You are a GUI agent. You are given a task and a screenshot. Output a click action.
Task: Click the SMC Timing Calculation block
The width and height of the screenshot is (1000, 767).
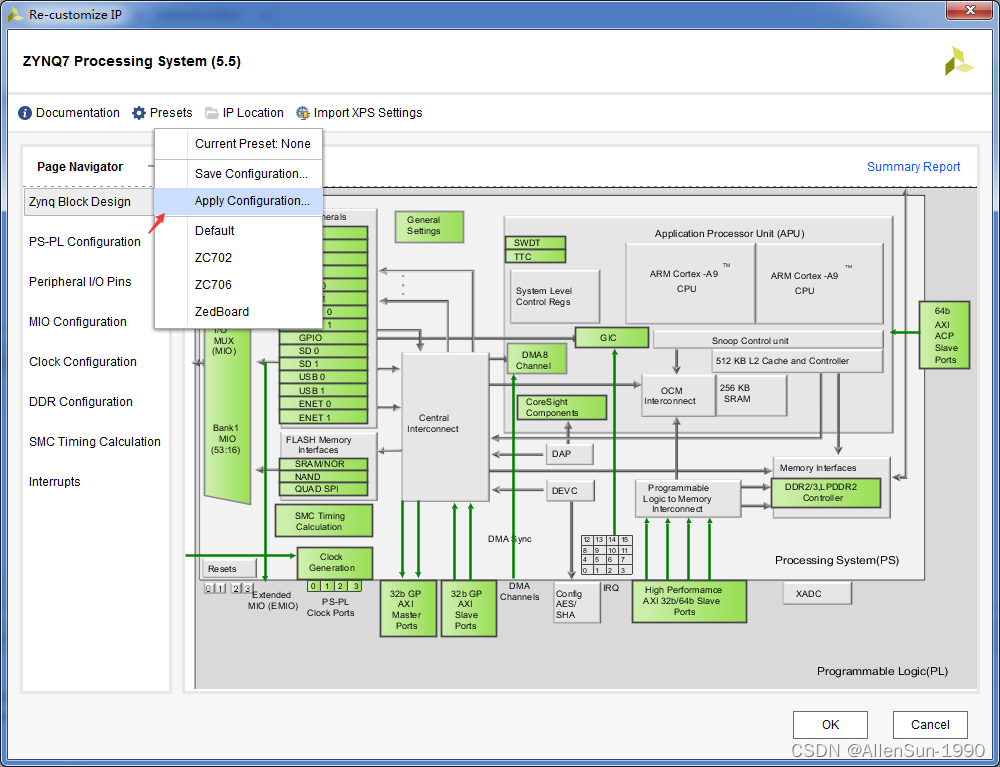click(x=324, y=520)
